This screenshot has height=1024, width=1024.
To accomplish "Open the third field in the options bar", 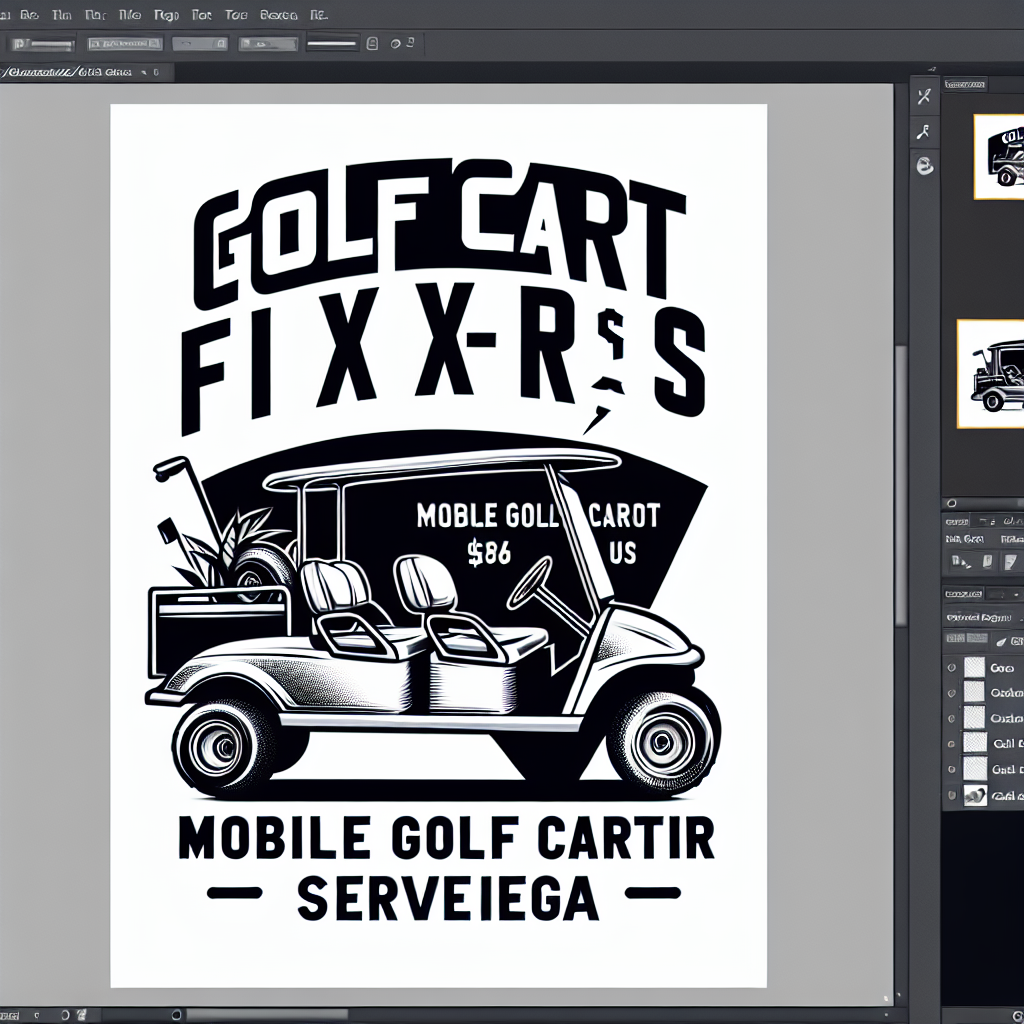I will (200, 44).
